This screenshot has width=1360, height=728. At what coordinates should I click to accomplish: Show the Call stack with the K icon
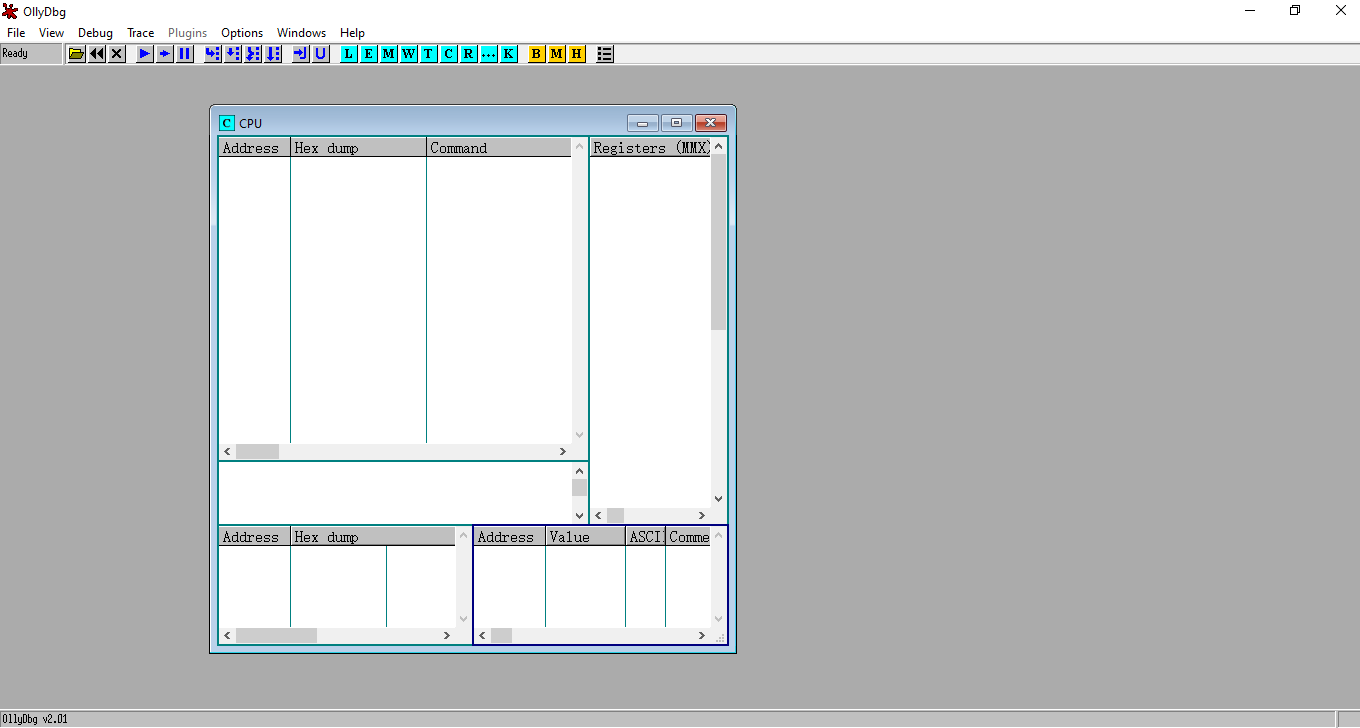tap(509, 54)
